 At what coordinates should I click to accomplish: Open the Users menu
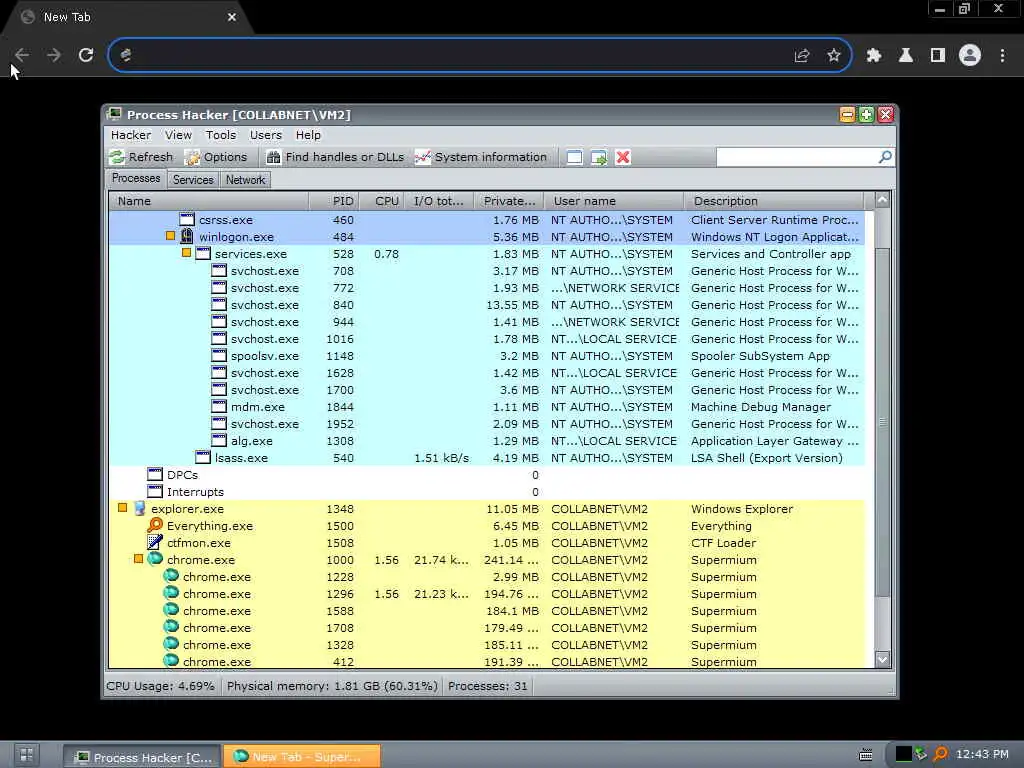(266, 135)
